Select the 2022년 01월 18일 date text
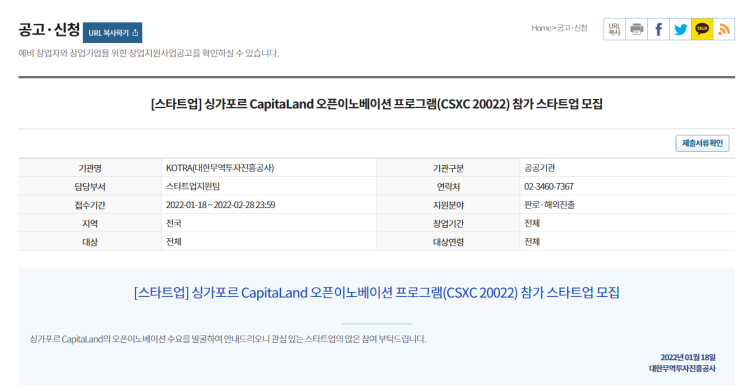Viewport: 743px width, 391px height. pos(688,357)
